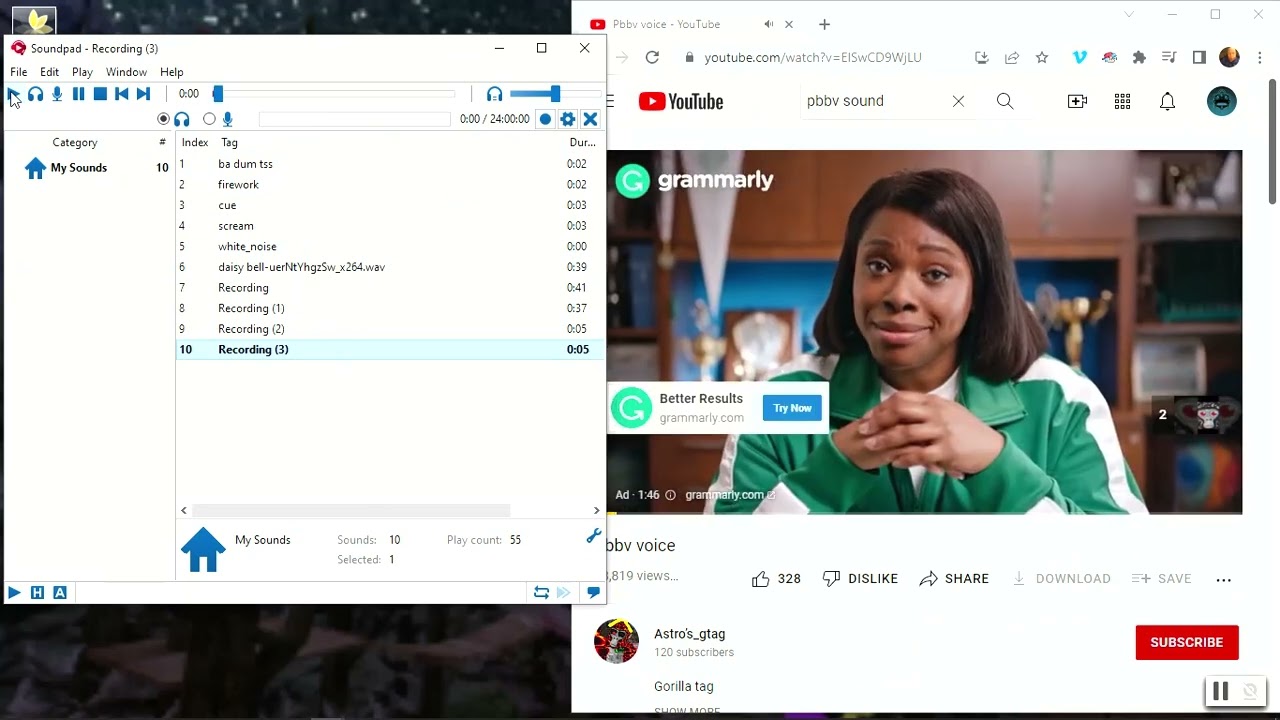Sort sound list by Duration column
1280x720 pixels.
tap(582, 142)
